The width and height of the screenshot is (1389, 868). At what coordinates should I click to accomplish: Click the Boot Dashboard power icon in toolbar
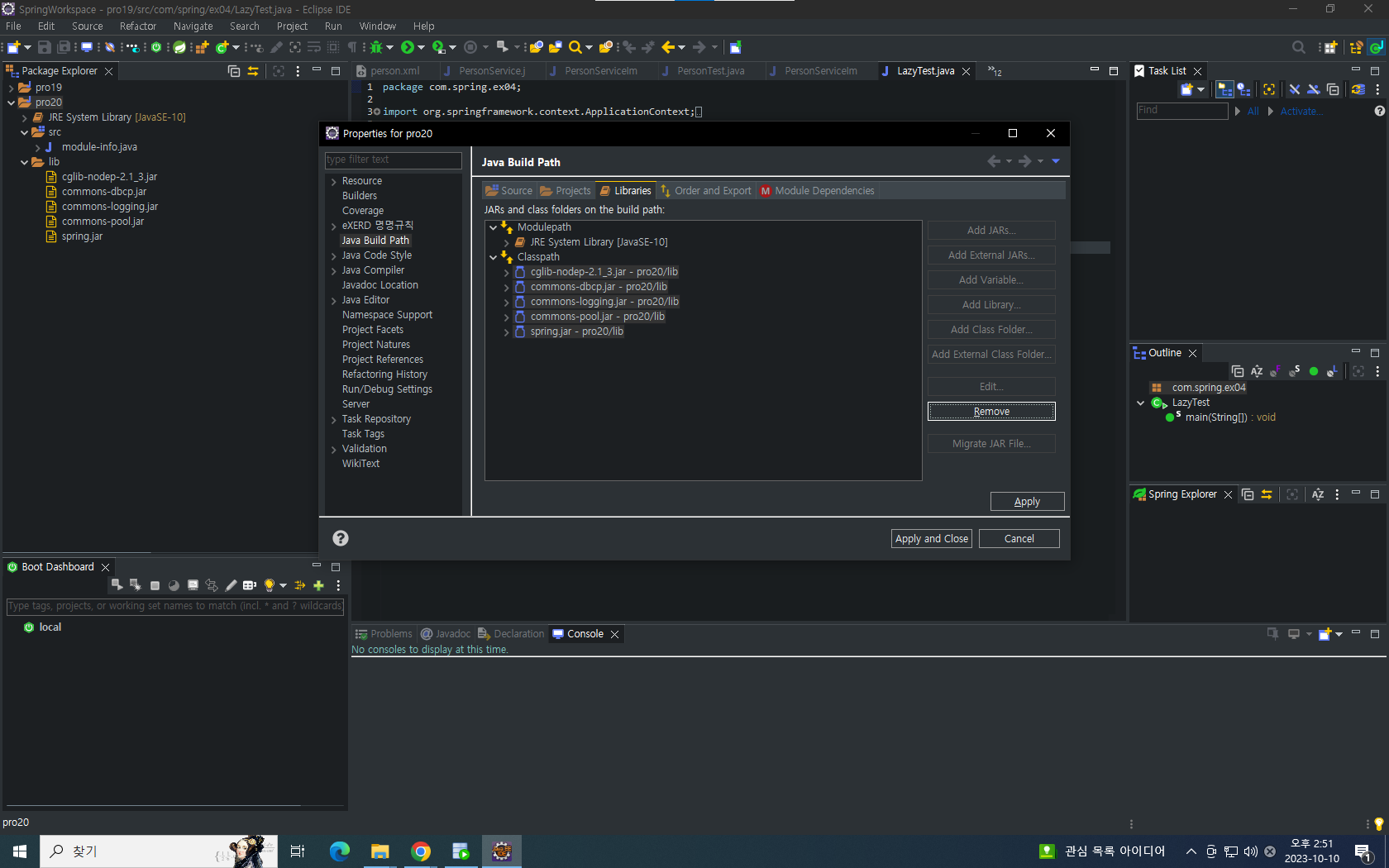[156, 47]
